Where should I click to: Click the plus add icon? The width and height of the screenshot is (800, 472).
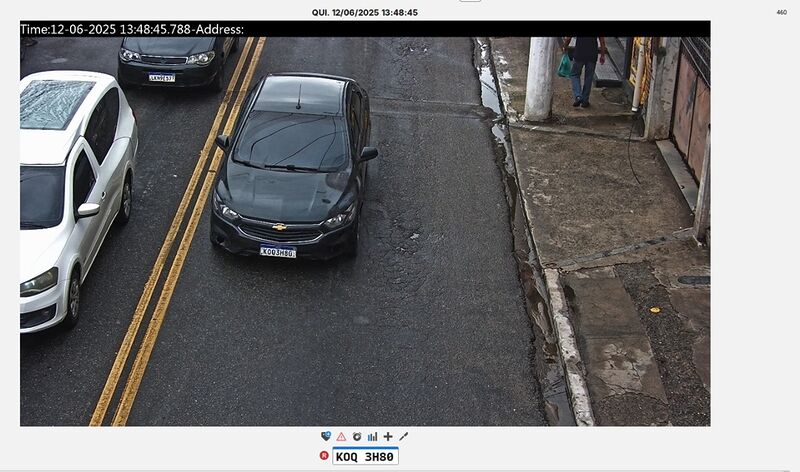(388, 437)
